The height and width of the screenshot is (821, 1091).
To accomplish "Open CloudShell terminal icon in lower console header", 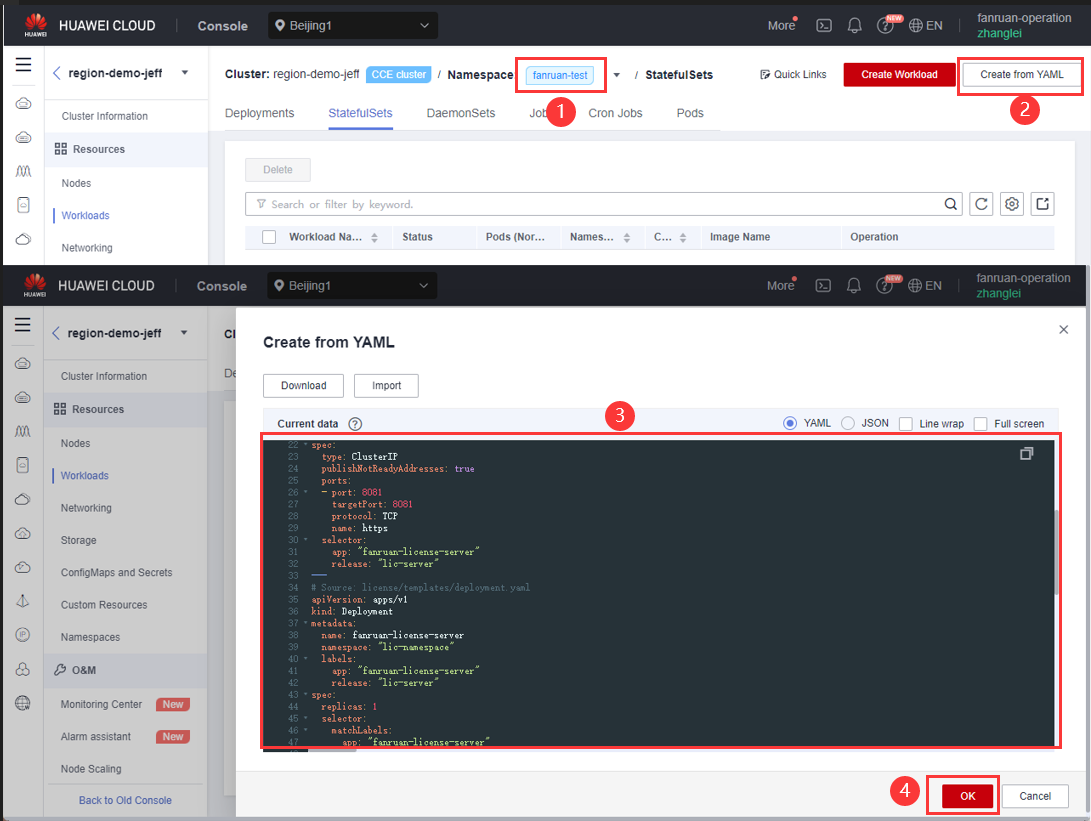I will 823,286.
